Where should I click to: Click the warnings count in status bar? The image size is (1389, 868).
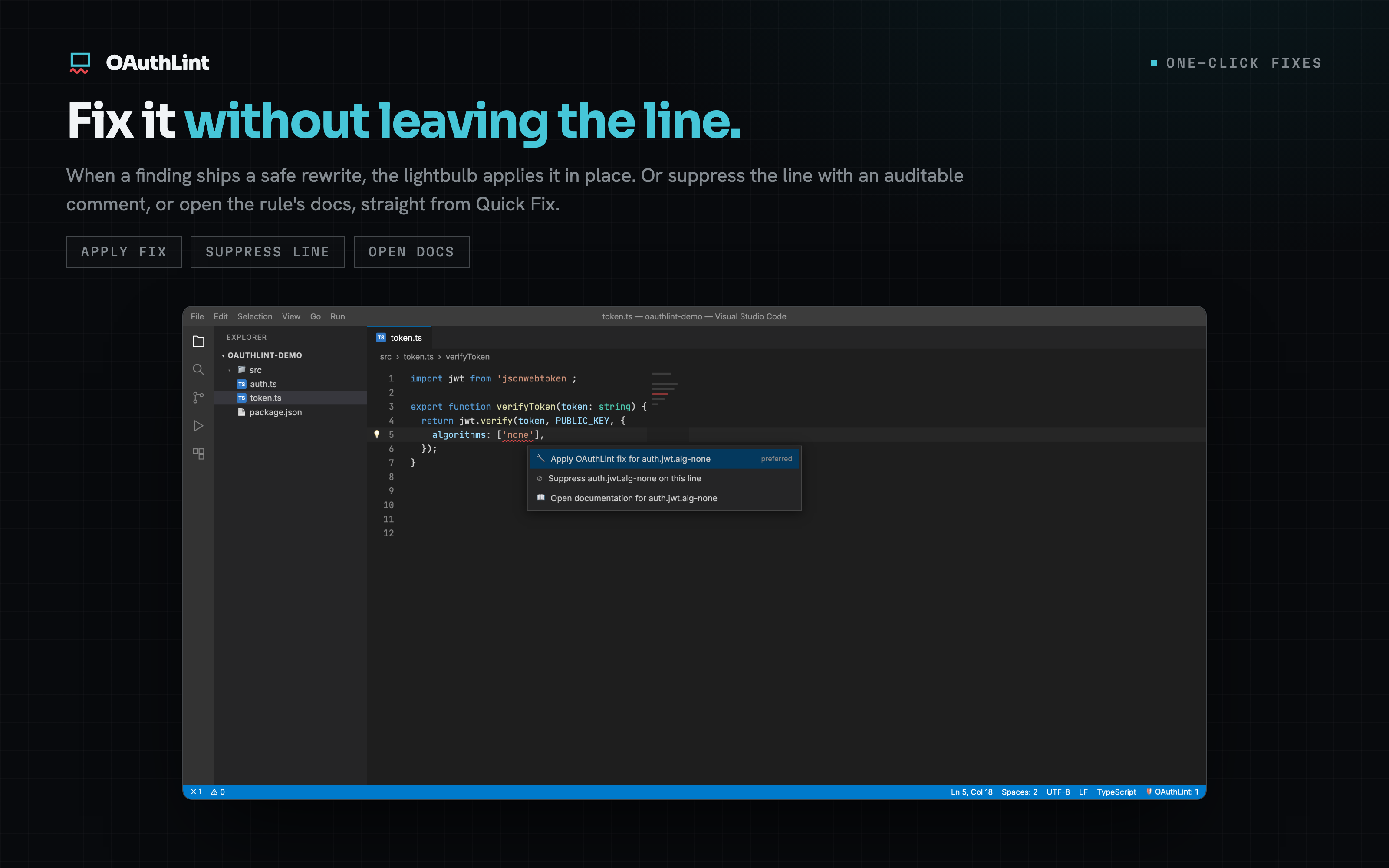[x=218, y=792]
